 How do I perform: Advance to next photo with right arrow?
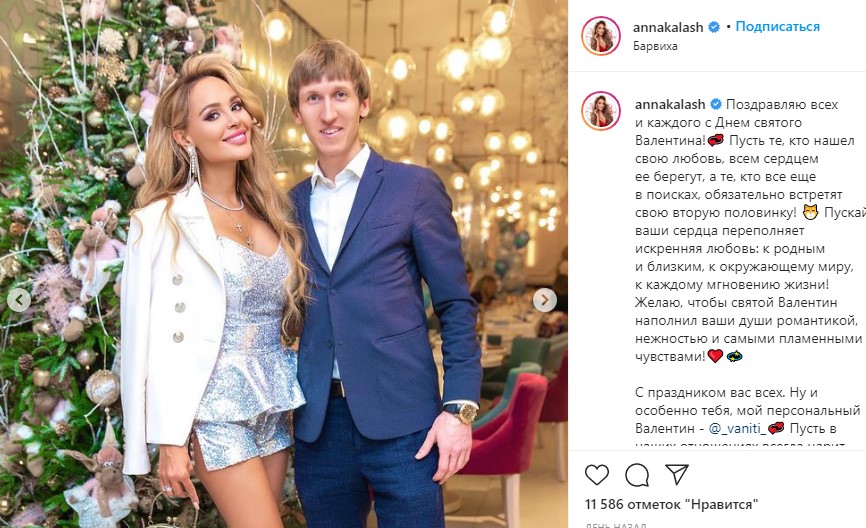[545, 300]
